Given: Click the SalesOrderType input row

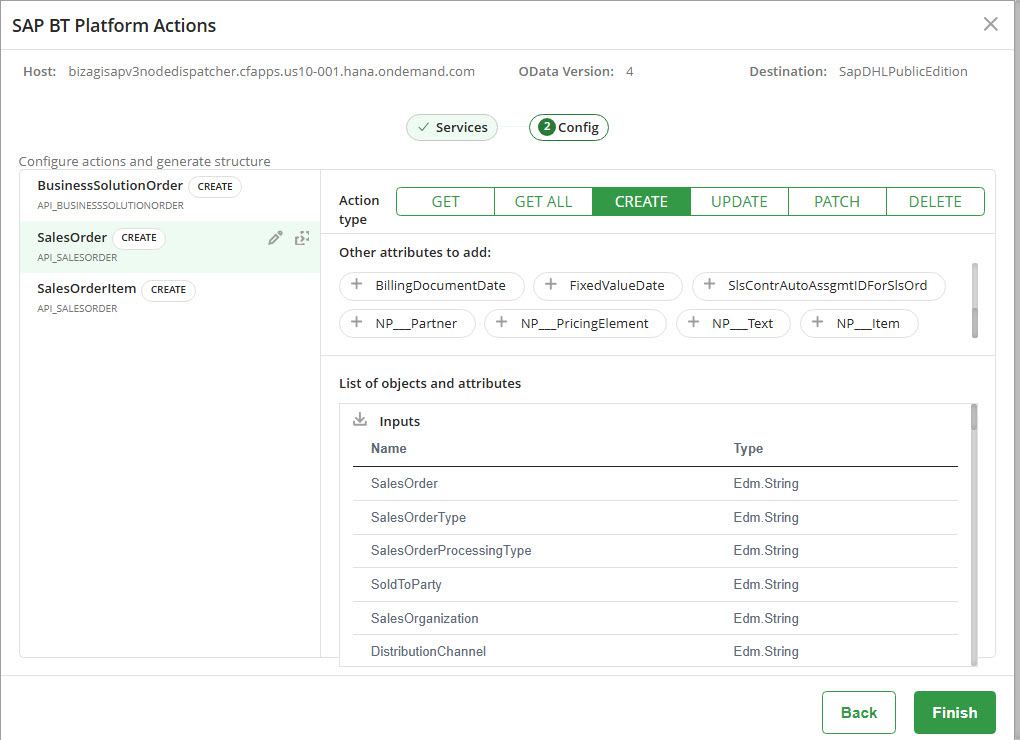Looking at the screenshot, I should (655, 518).
